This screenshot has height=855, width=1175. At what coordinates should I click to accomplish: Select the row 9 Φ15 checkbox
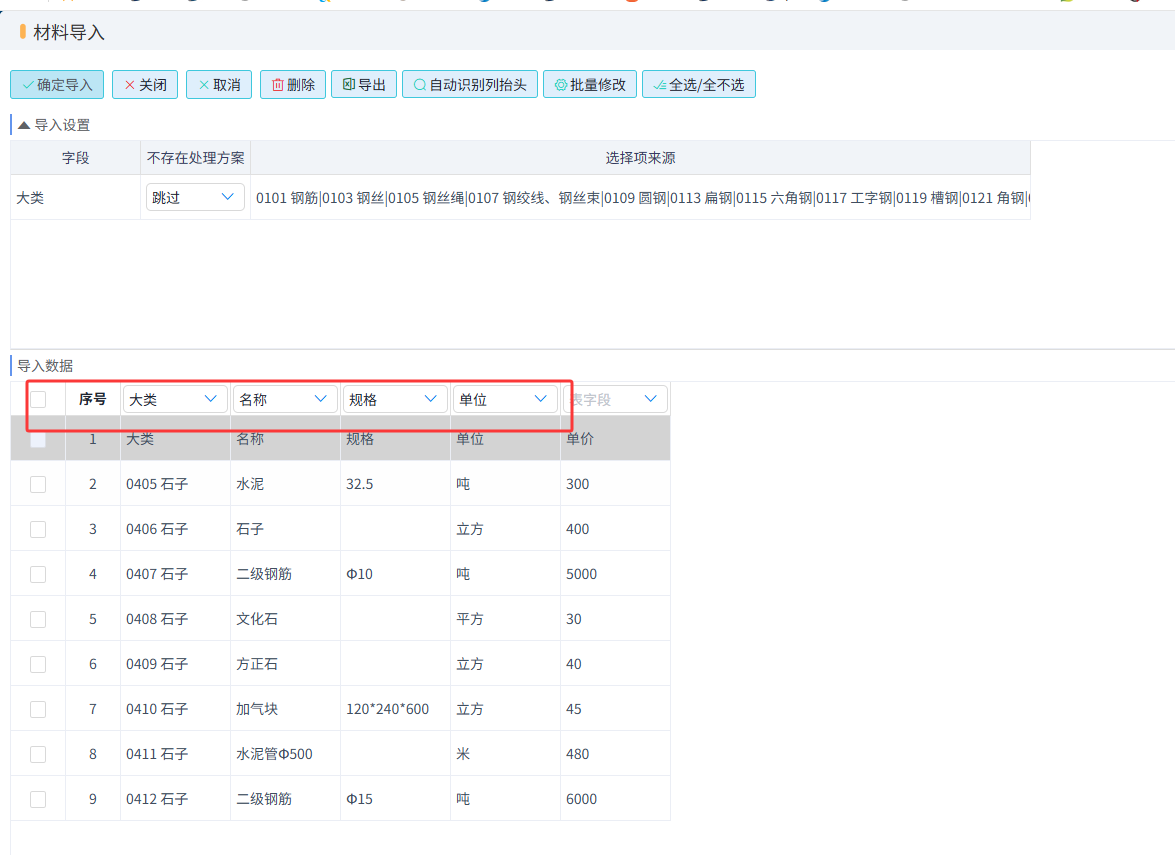[x=38, y=799]
